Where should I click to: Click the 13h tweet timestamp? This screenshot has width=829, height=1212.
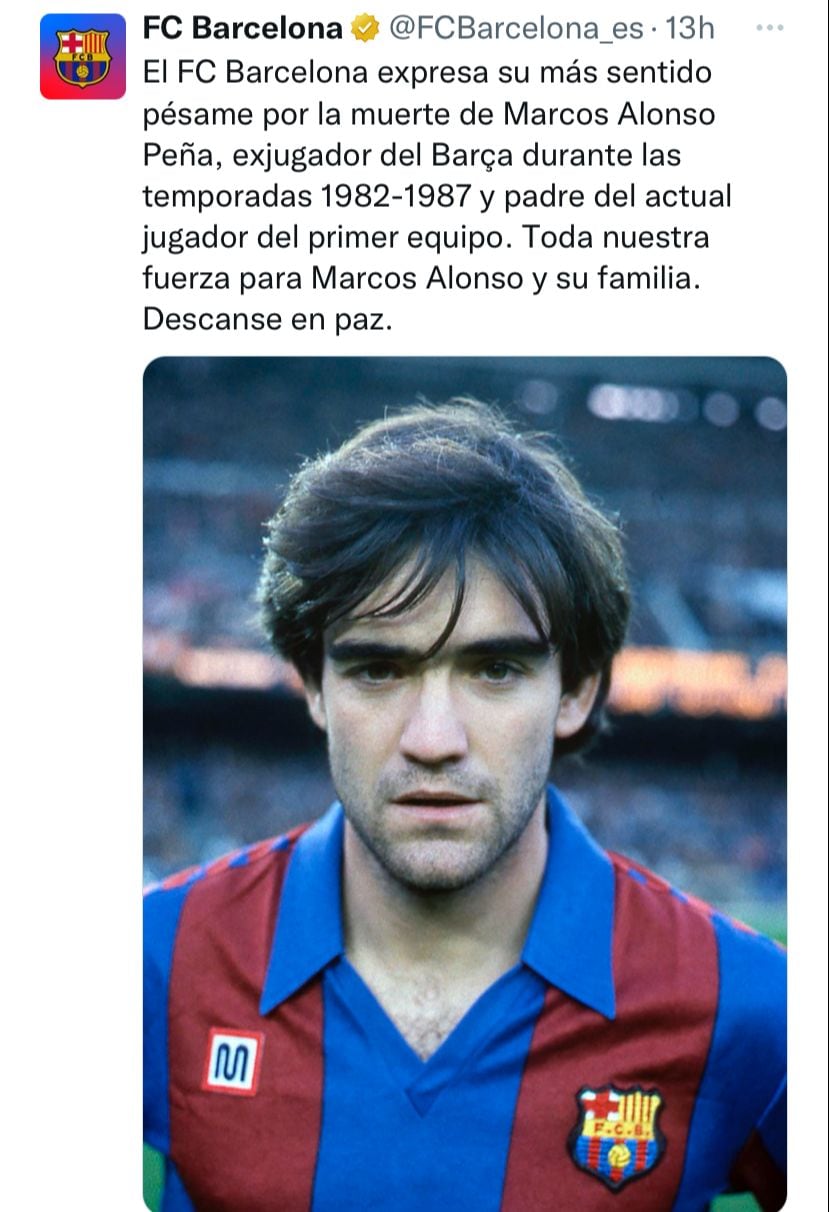click(x=689, y=29)
